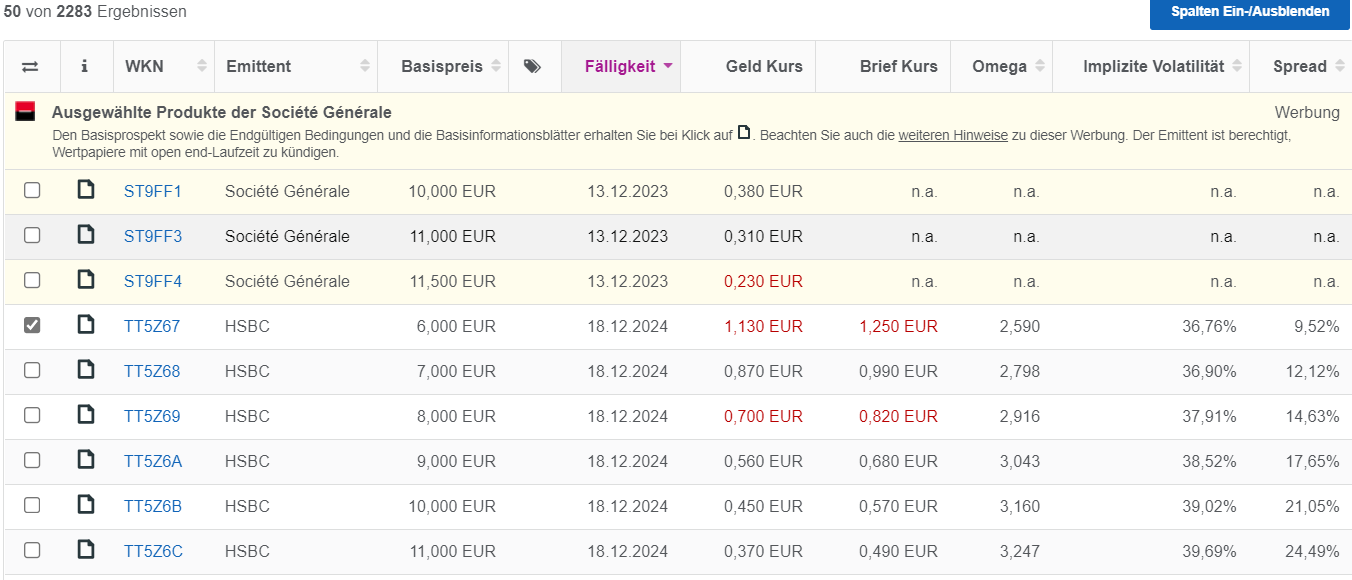Open the document icon in the ST9FF4 row

[86, 281]
